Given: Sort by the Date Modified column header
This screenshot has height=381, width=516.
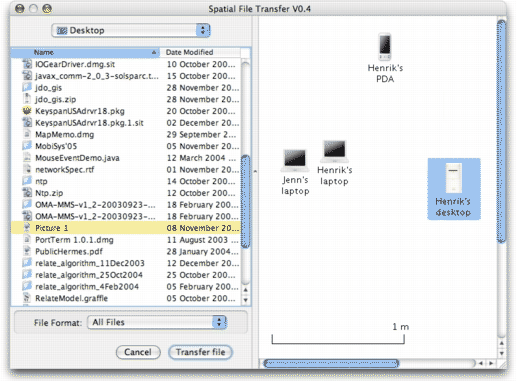Looking at the screenshot, I should click(x=200, y=52).
